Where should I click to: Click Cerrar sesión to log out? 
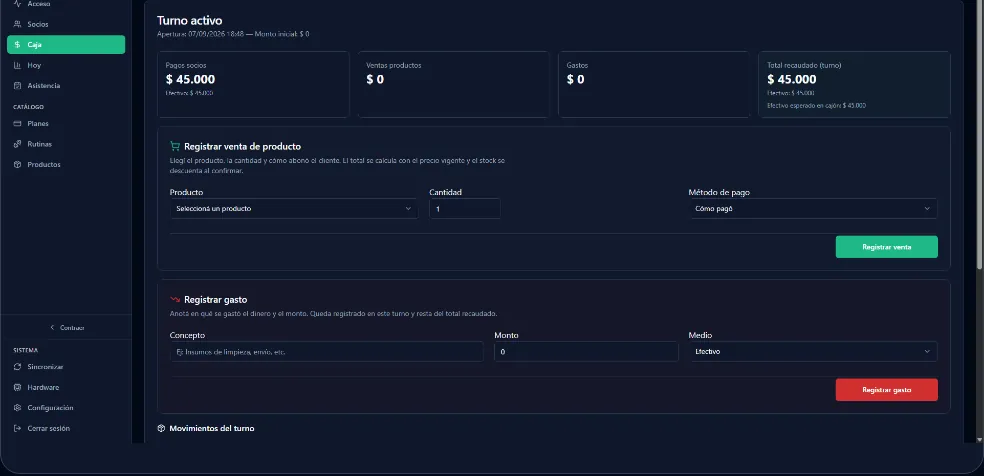[x=66, y=428]
